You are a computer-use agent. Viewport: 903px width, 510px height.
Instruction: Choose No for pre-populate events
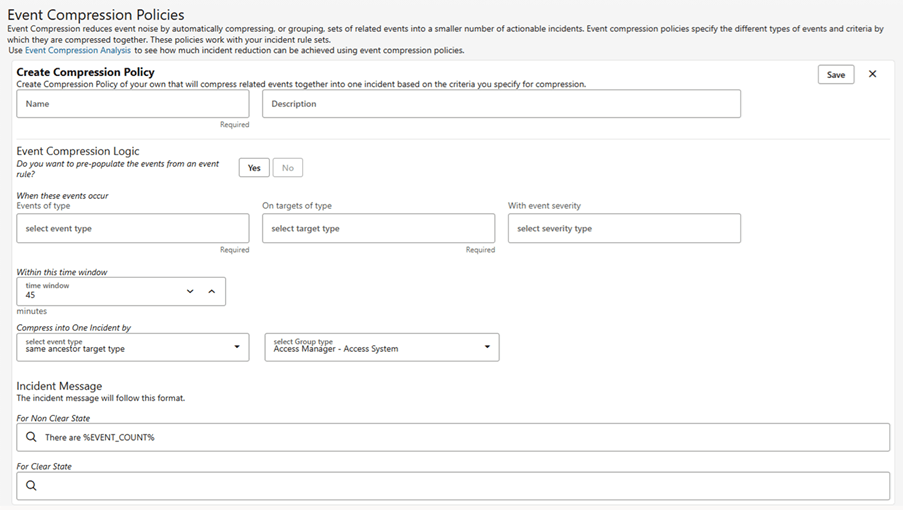tap(287, 168)
